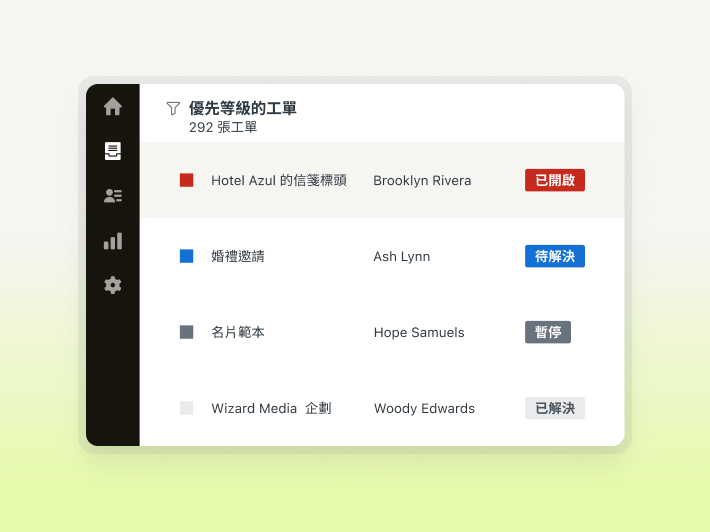Open the customers contact list icon

[113, 196]
